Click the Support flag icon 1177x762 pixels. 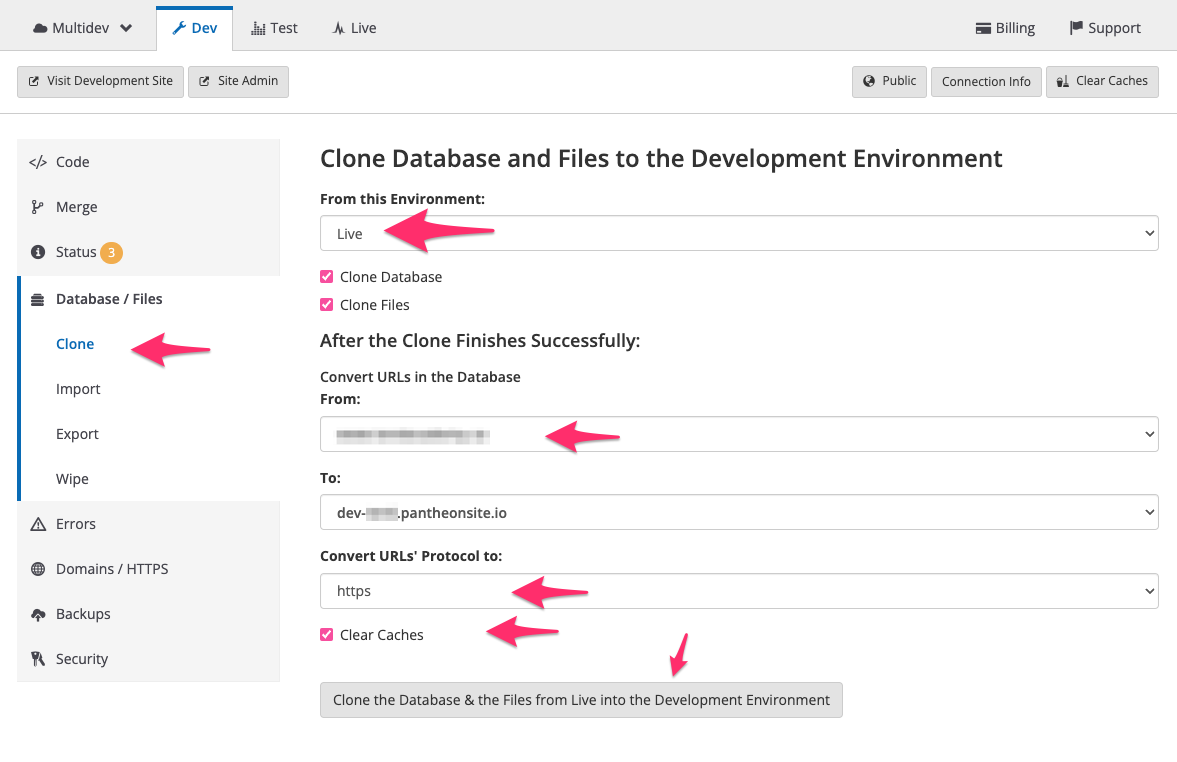click(1076, 28)
